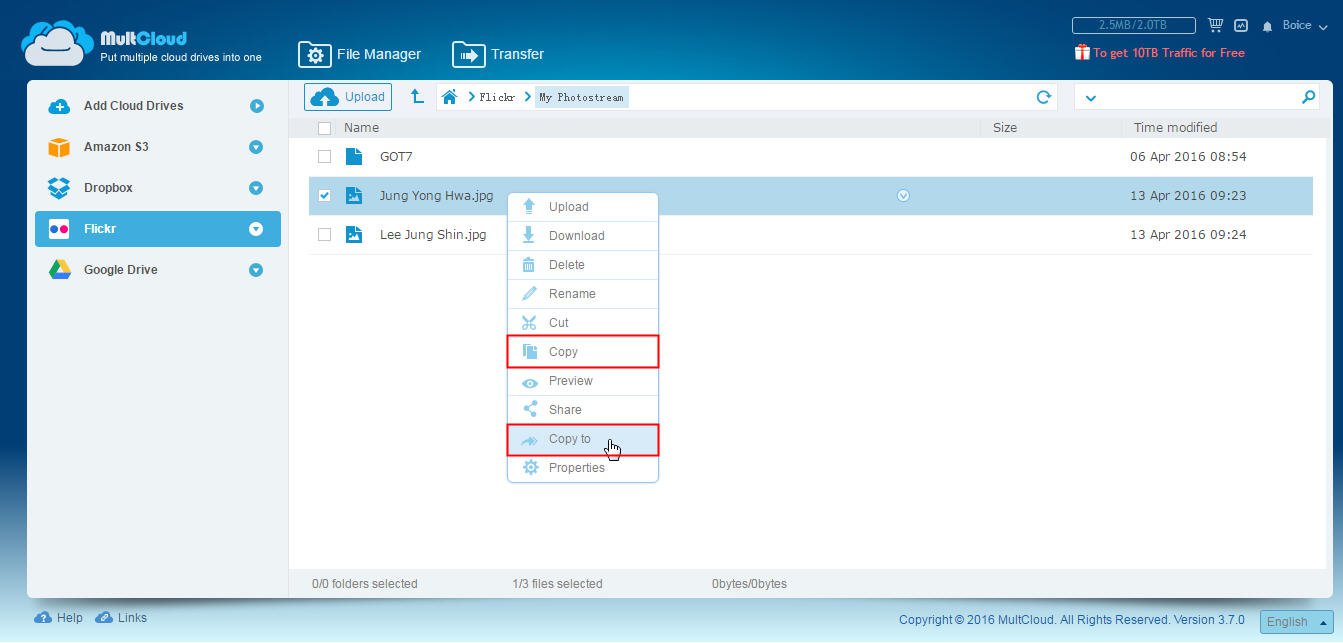Open the Jung Yong Hwa.jpg row dropdown arrow
The image size is (1343, 643).
pos(903,196)
